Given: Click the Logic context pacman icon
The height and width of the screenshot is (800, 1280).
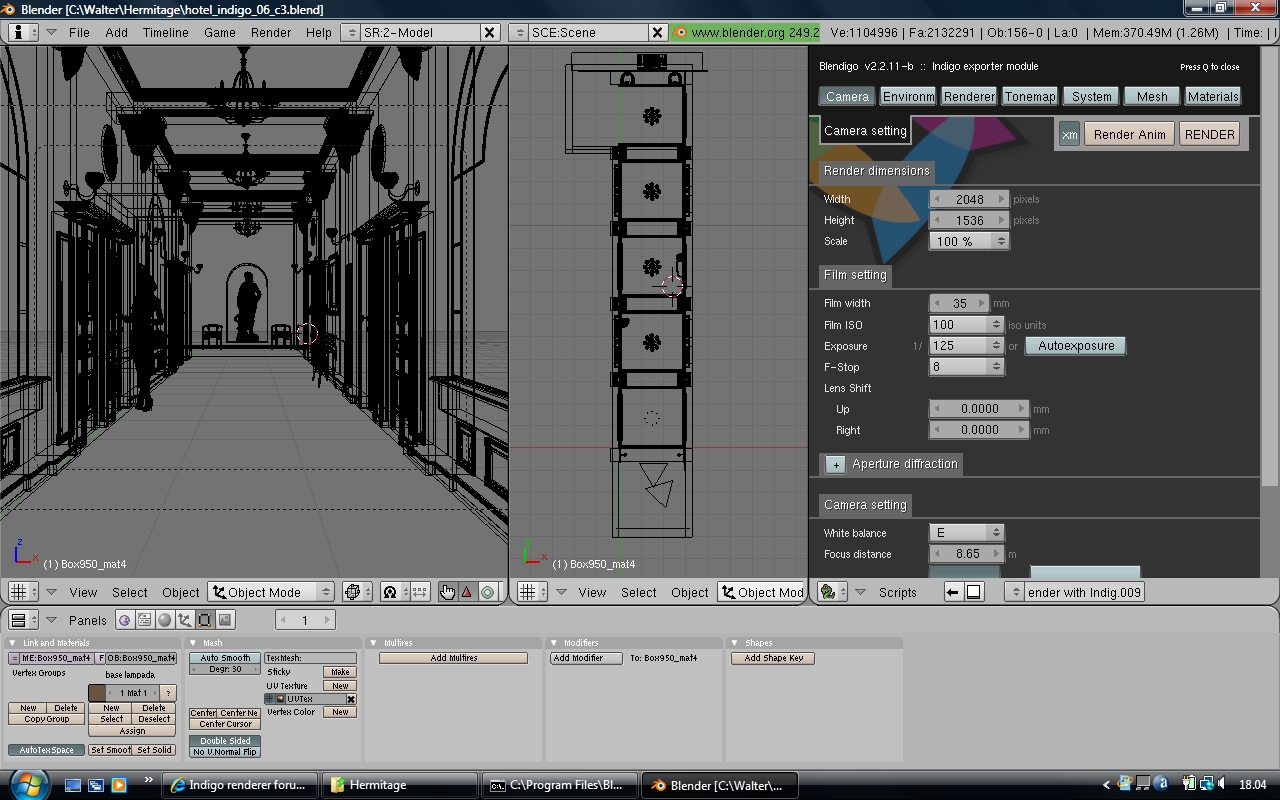Looking at the screenshot, I should tap(125, 620).
